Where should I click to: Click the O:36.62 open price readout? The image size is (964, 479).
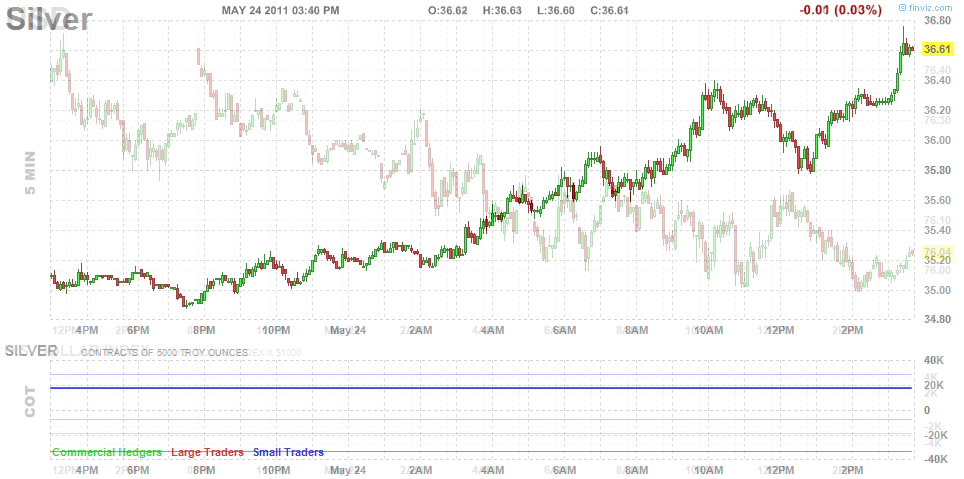point(449,10)
